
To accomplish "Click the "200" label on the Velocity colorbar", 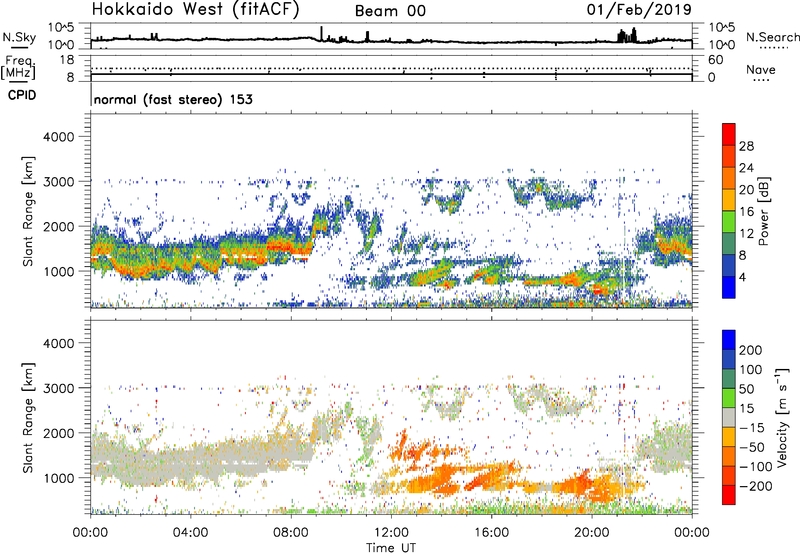I will click(x=751, y=350).
